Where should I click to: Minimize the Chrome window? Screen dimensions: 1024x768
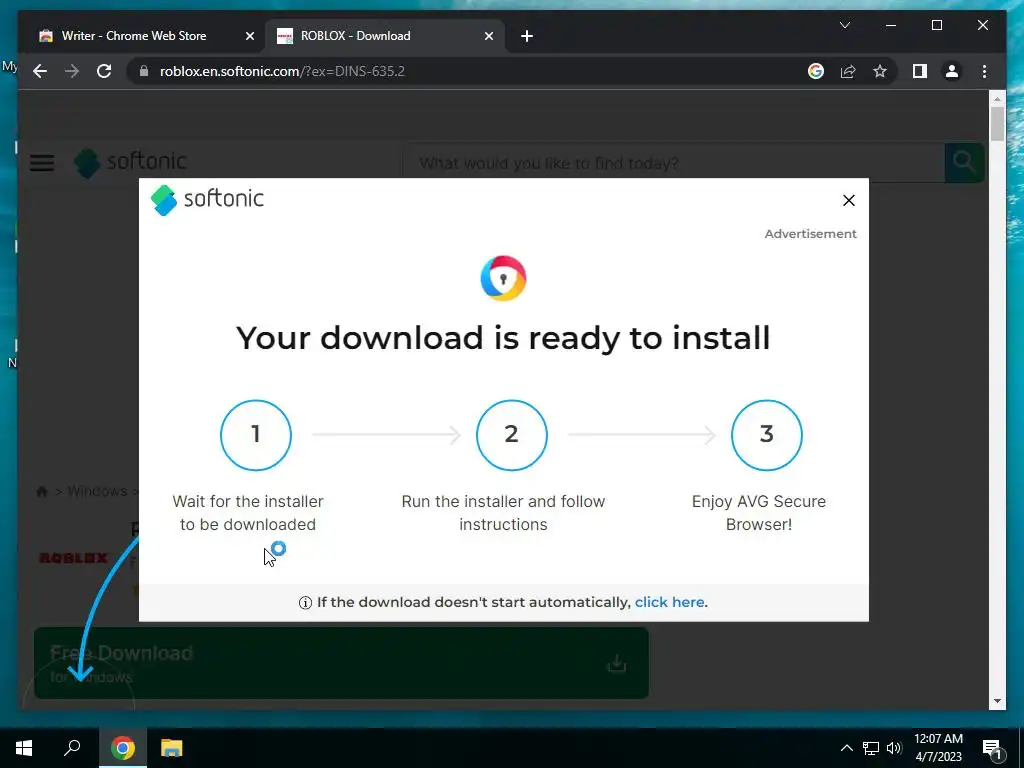[891, 25]
